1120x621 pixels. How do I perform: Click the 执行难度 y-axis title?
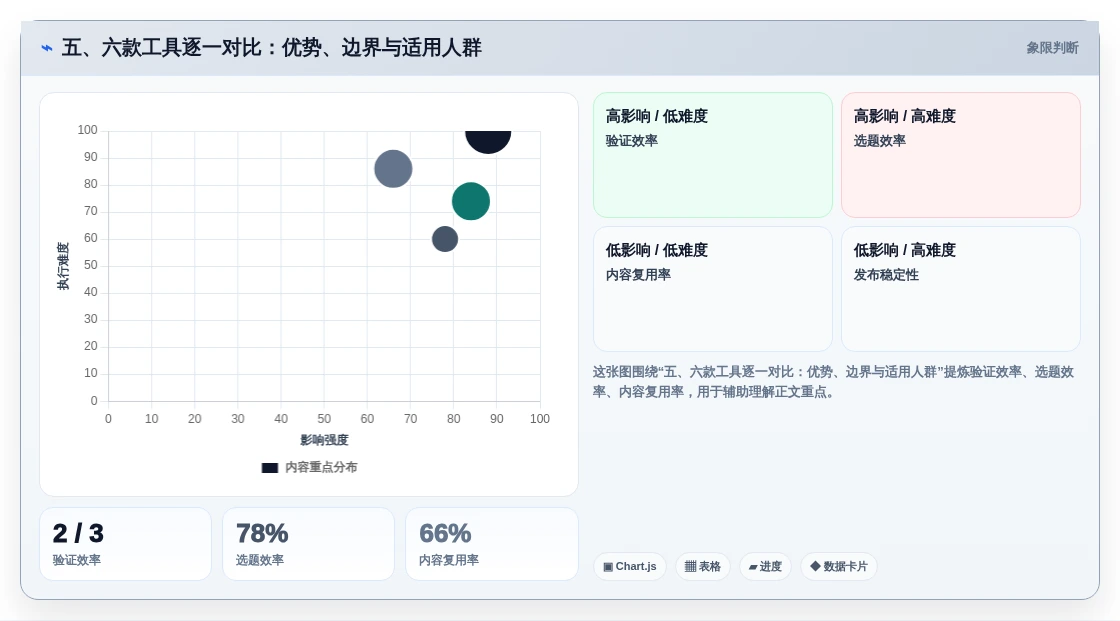click(x=63, y=266)
